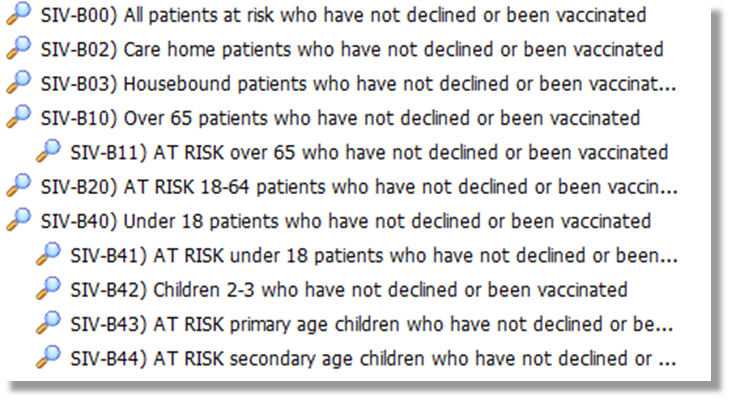Select the search icon beside SIV-B43

pyautogui.click(x=48, y=322)
